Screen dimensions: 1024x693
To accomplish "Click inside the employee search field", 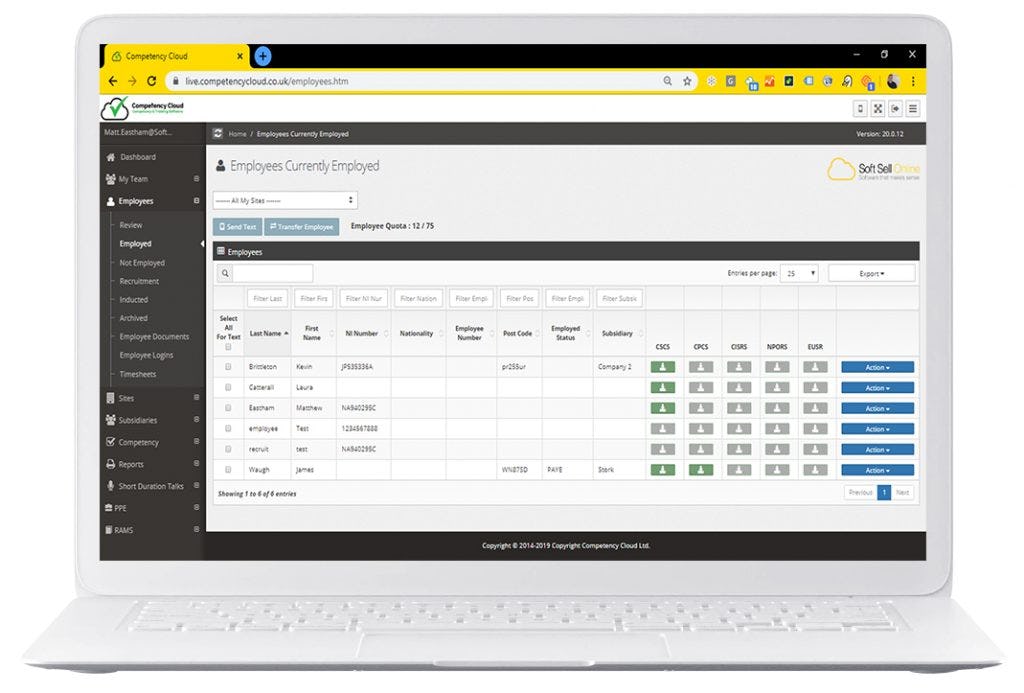I will [x=273, y=272].
